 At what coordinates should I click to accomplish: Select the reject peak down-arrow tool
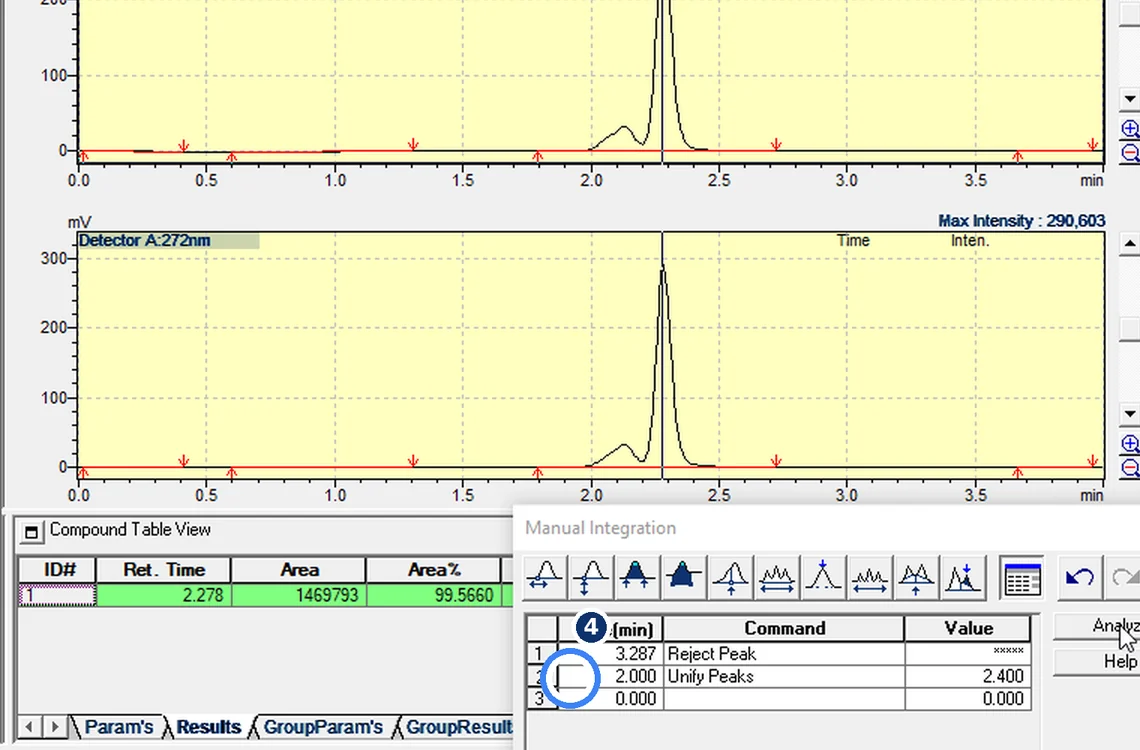(x=822, y=578)
